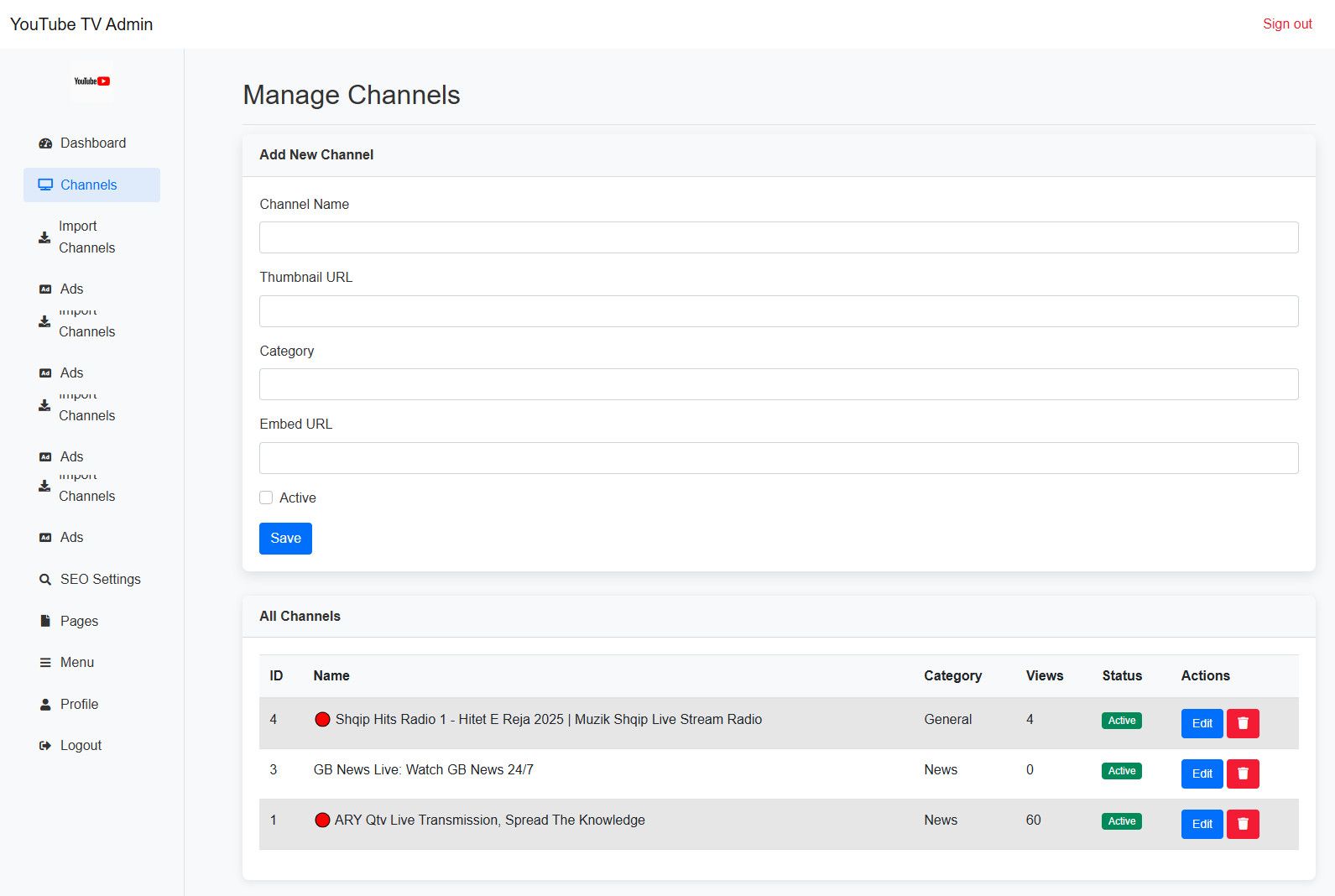Select the Channels sidebar item

[x=89, y=185]
